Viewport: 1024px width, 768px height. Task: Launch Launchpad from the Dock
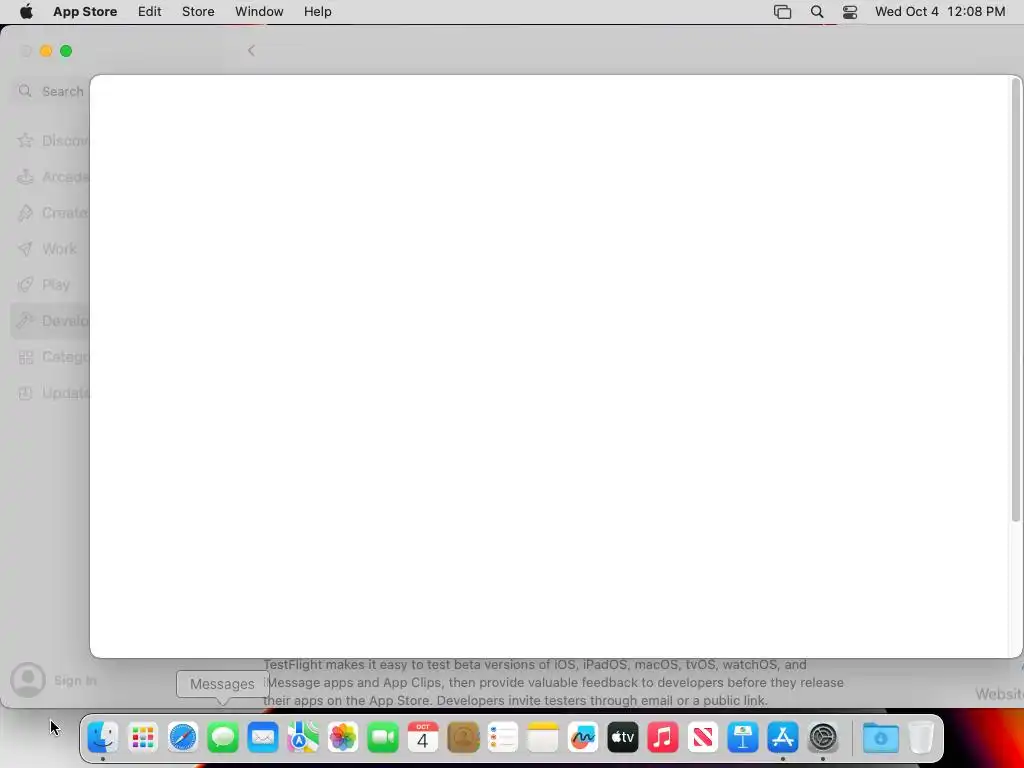pos(142,738)
